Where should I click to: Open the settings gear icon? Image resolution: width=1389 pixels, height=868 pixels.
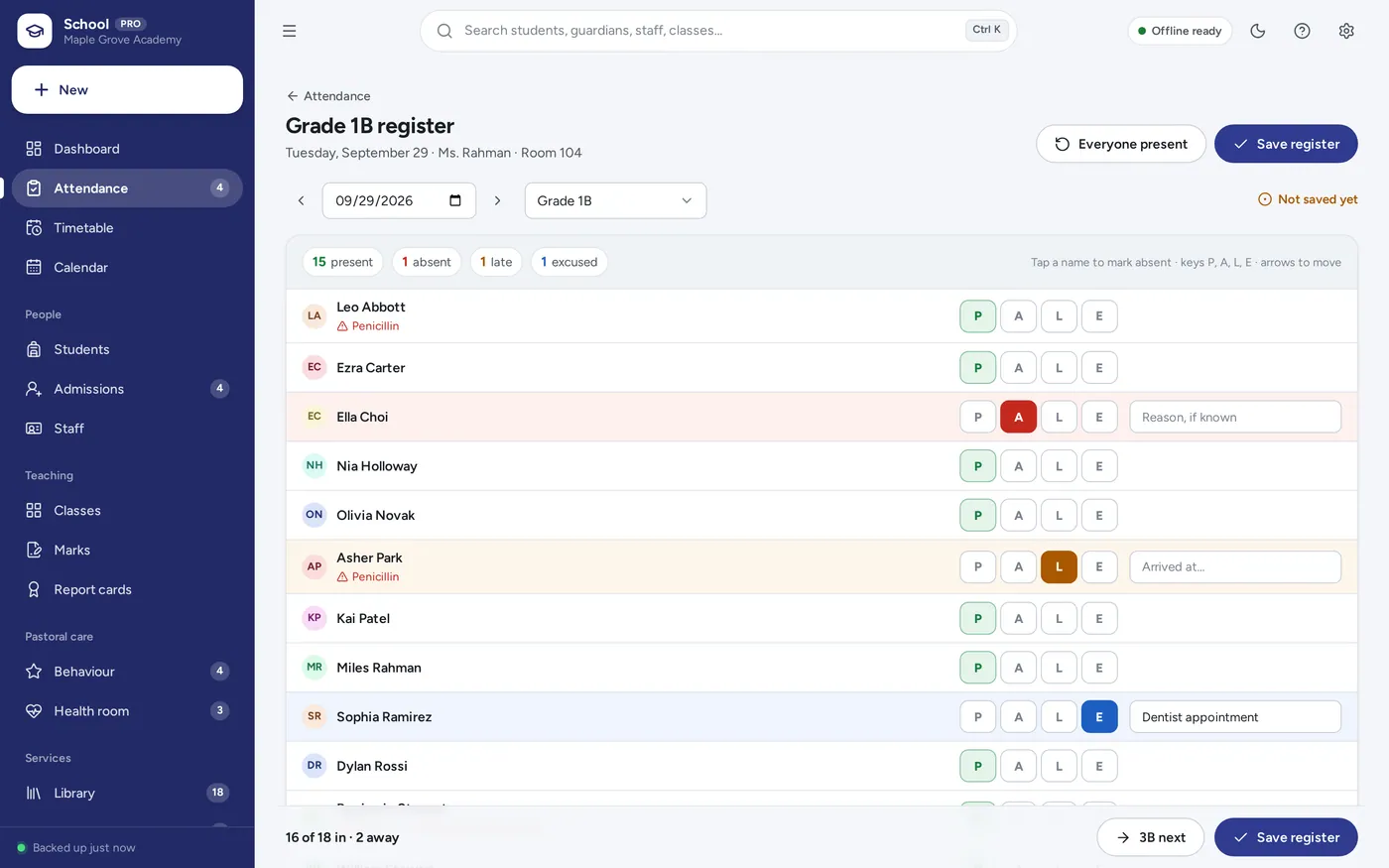[x=1346, y=31]
